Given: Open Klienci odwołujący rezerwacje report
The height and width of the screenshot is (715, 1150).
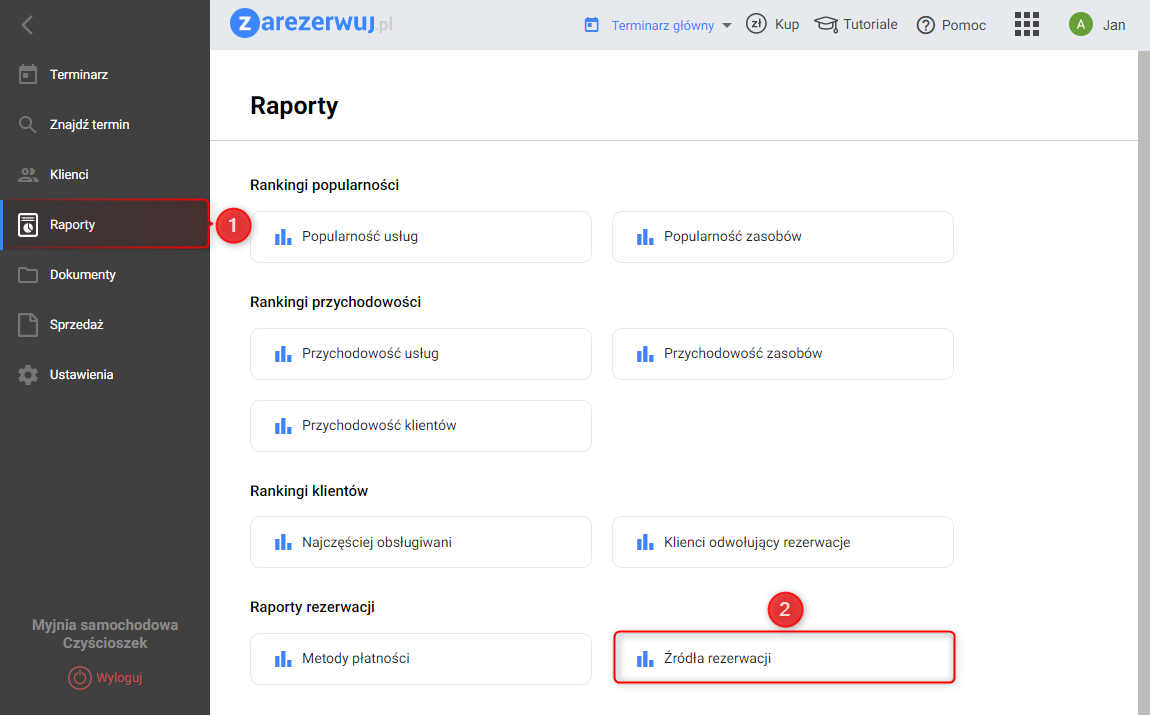Looking at the screenshot, I should [x=783, y=542].
